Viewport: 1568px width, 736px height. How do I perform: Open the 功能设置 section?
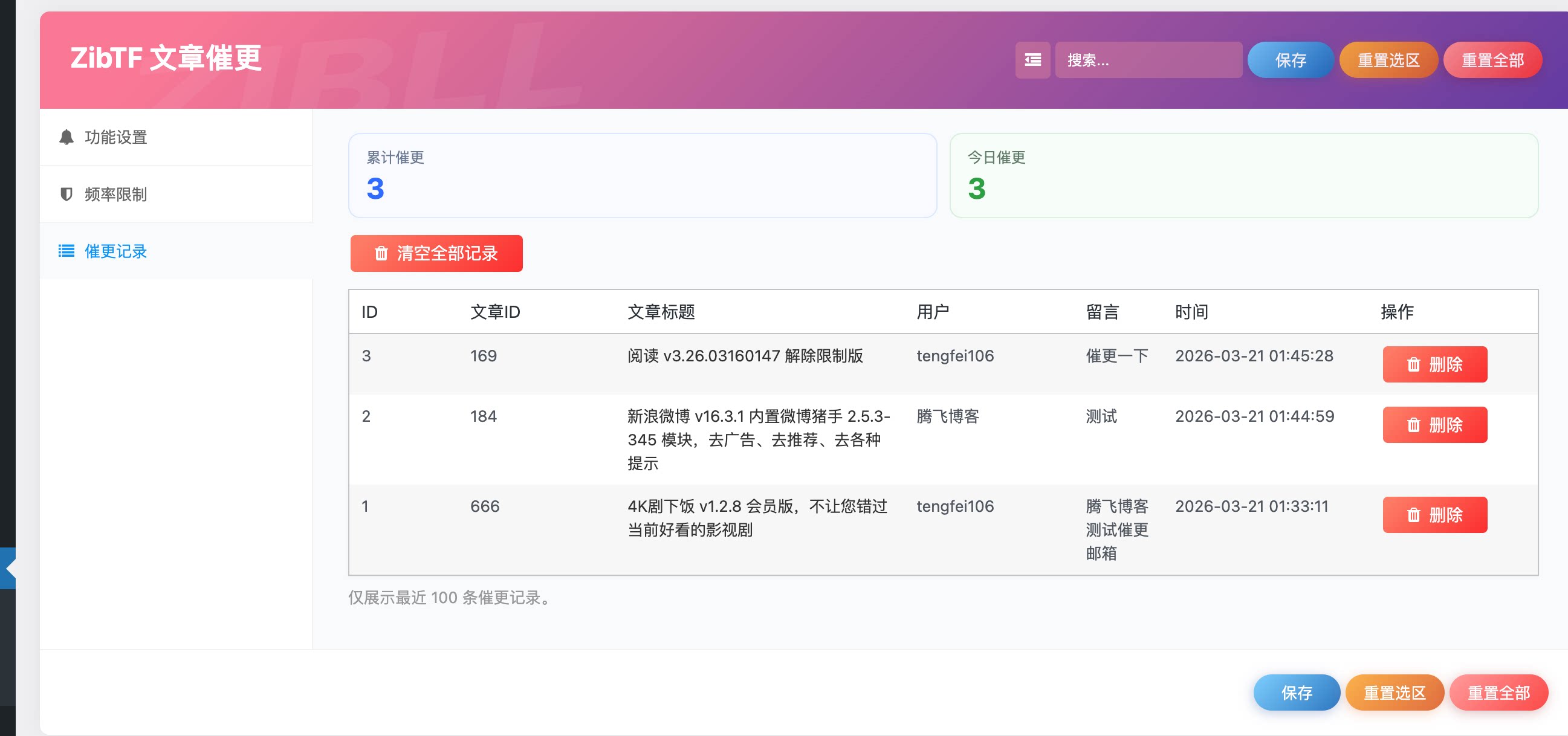[x=115, y=137]
